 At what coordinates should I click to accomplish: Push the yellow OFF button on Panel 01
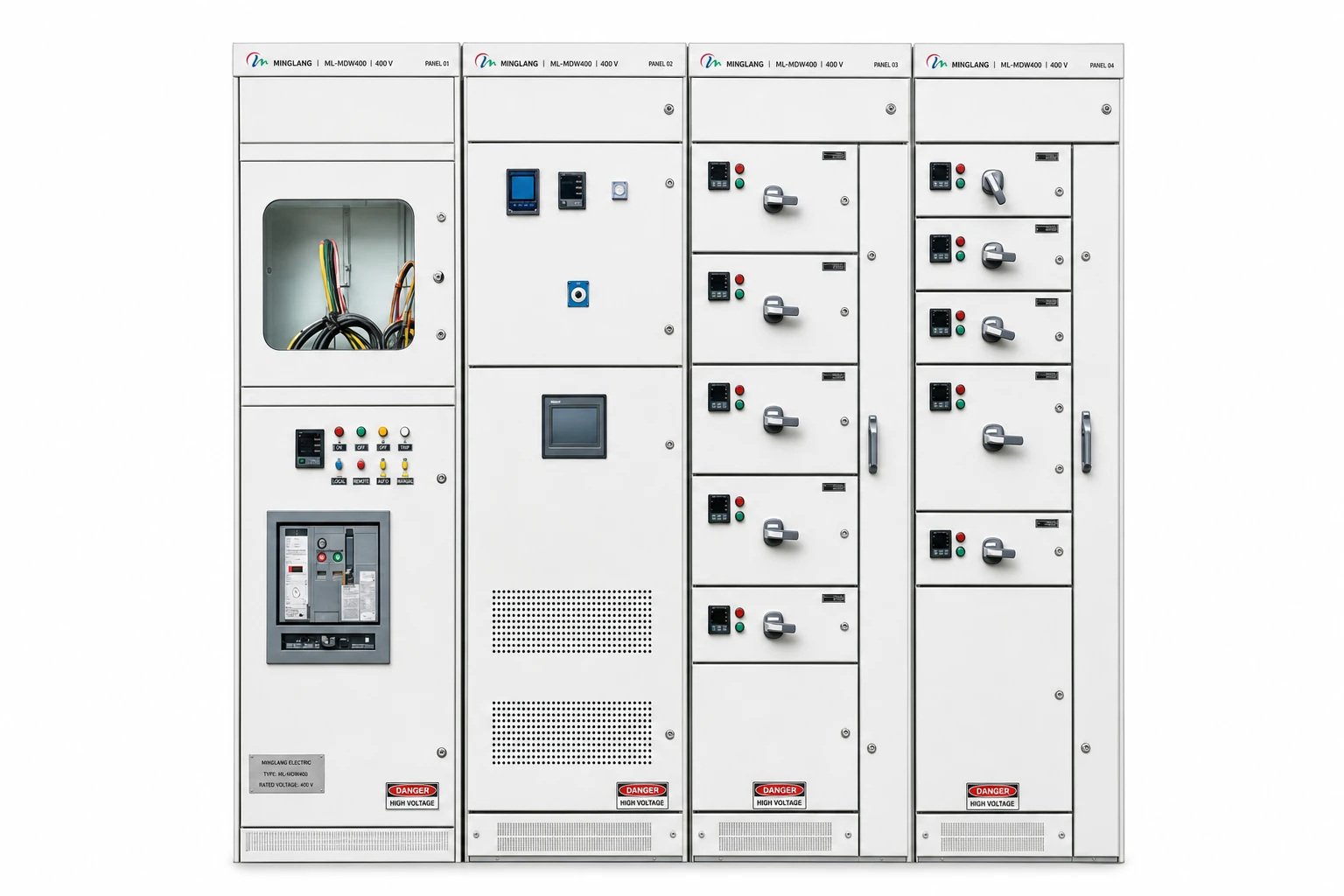(382, 432)
